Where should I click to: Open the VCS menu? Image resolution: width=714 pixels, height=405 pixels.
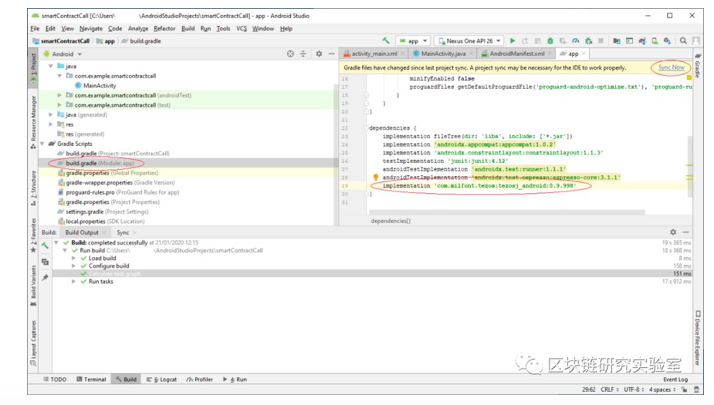pos(241,28)
